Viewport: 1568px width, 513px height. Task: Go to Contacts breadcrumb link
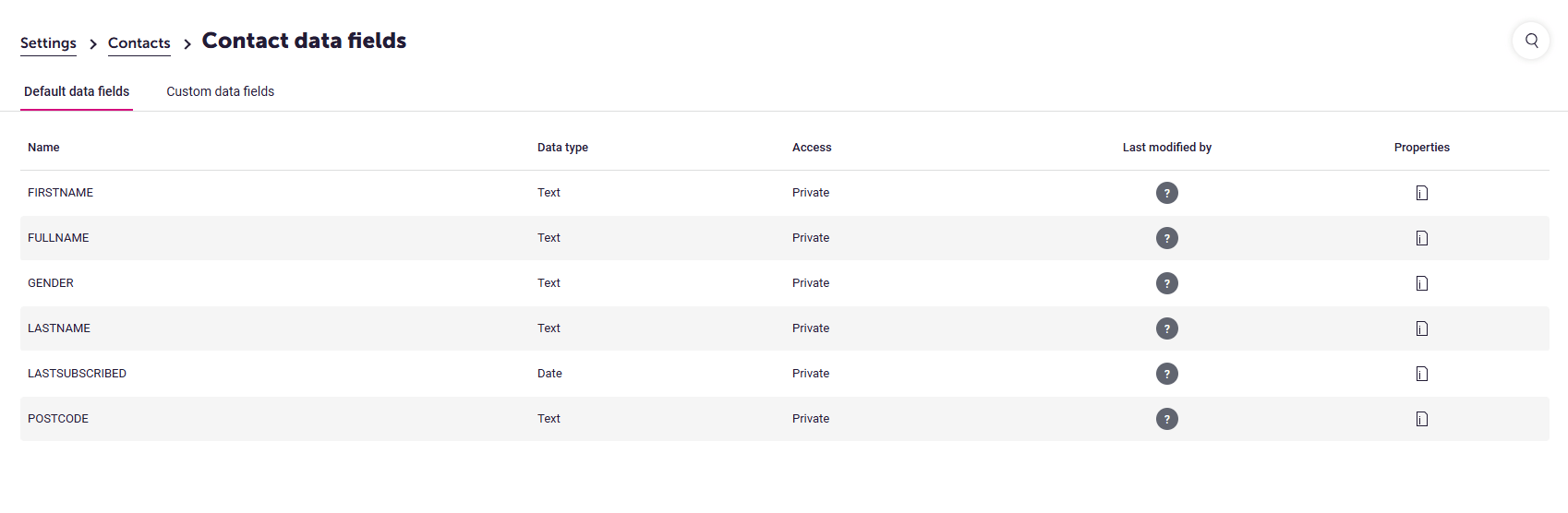[139, 43]
